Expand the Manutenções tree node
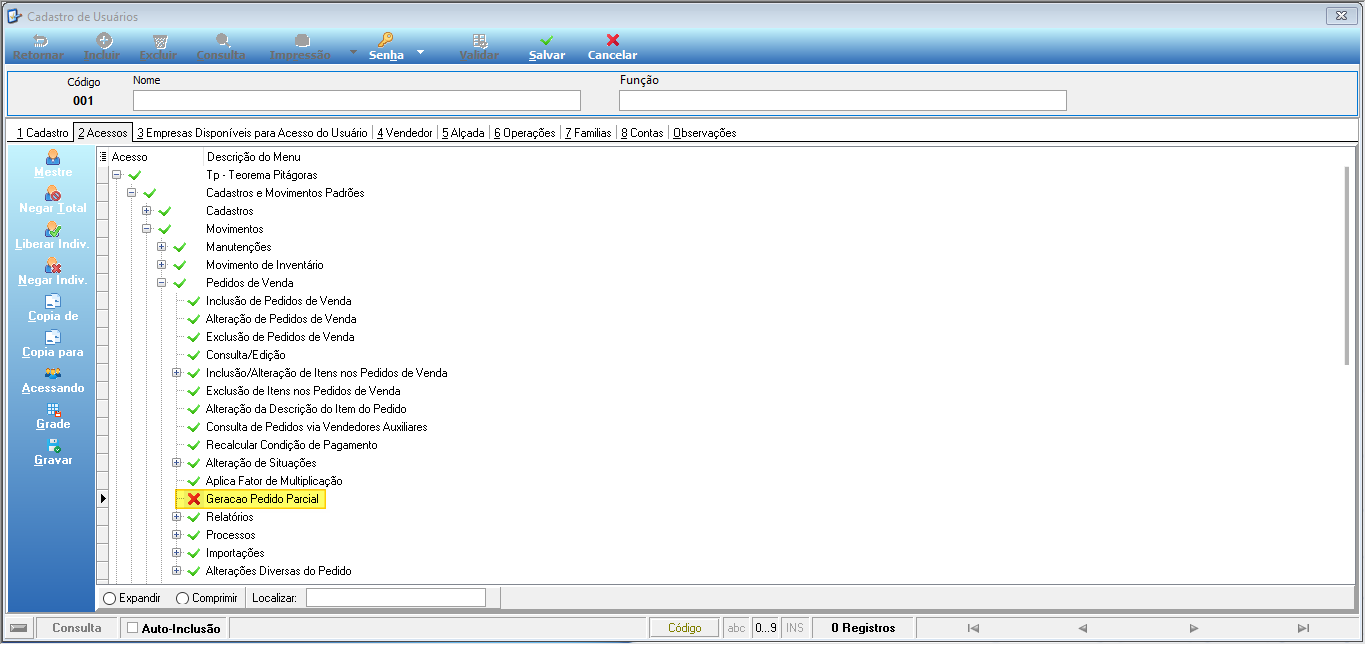The height and width of the screenshot is (645, 1366). [x=161, y=247]
